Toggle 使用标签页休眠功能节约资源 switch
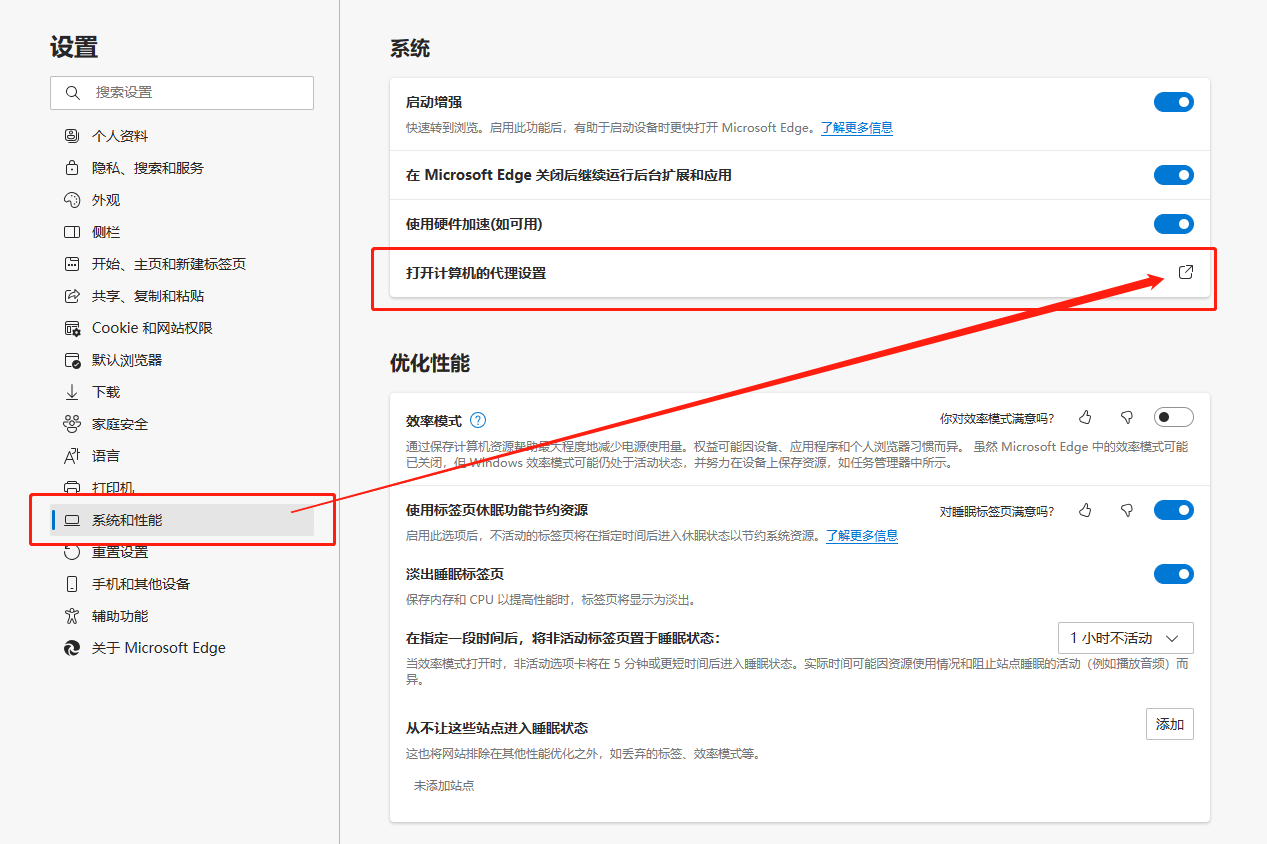This screenshot has height=844, width=1267. pyautogui.click(x=1174, y=511)
